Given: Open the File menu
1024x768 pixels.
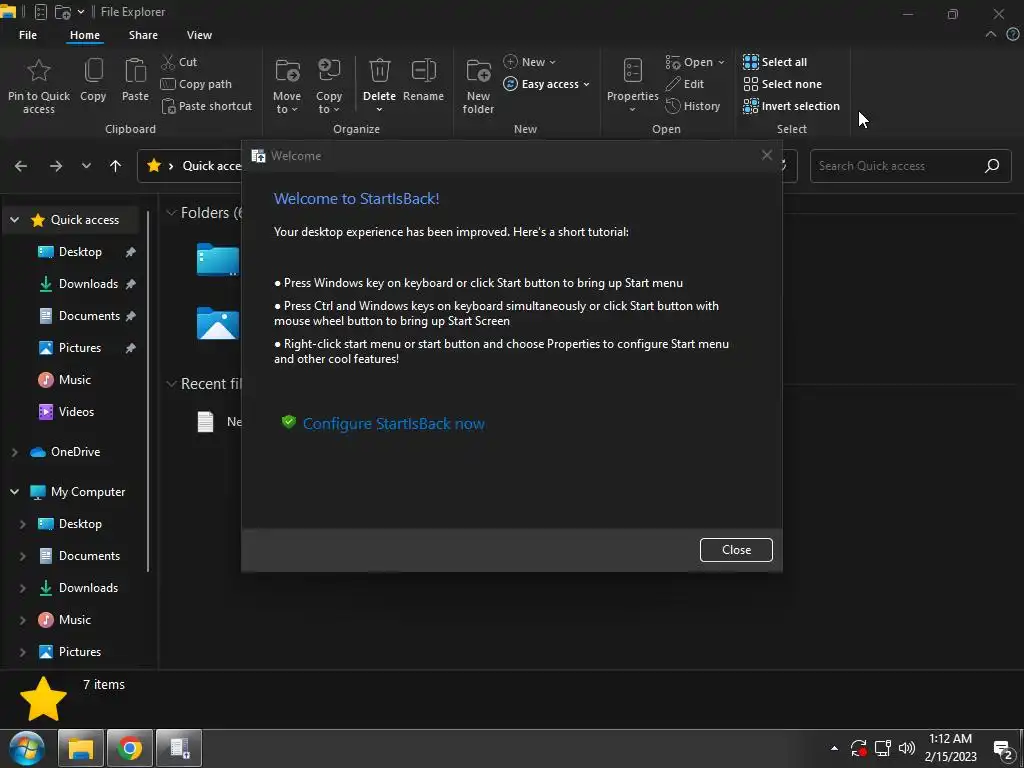Looking at the screenshot, I should click(x=28, y=35).
